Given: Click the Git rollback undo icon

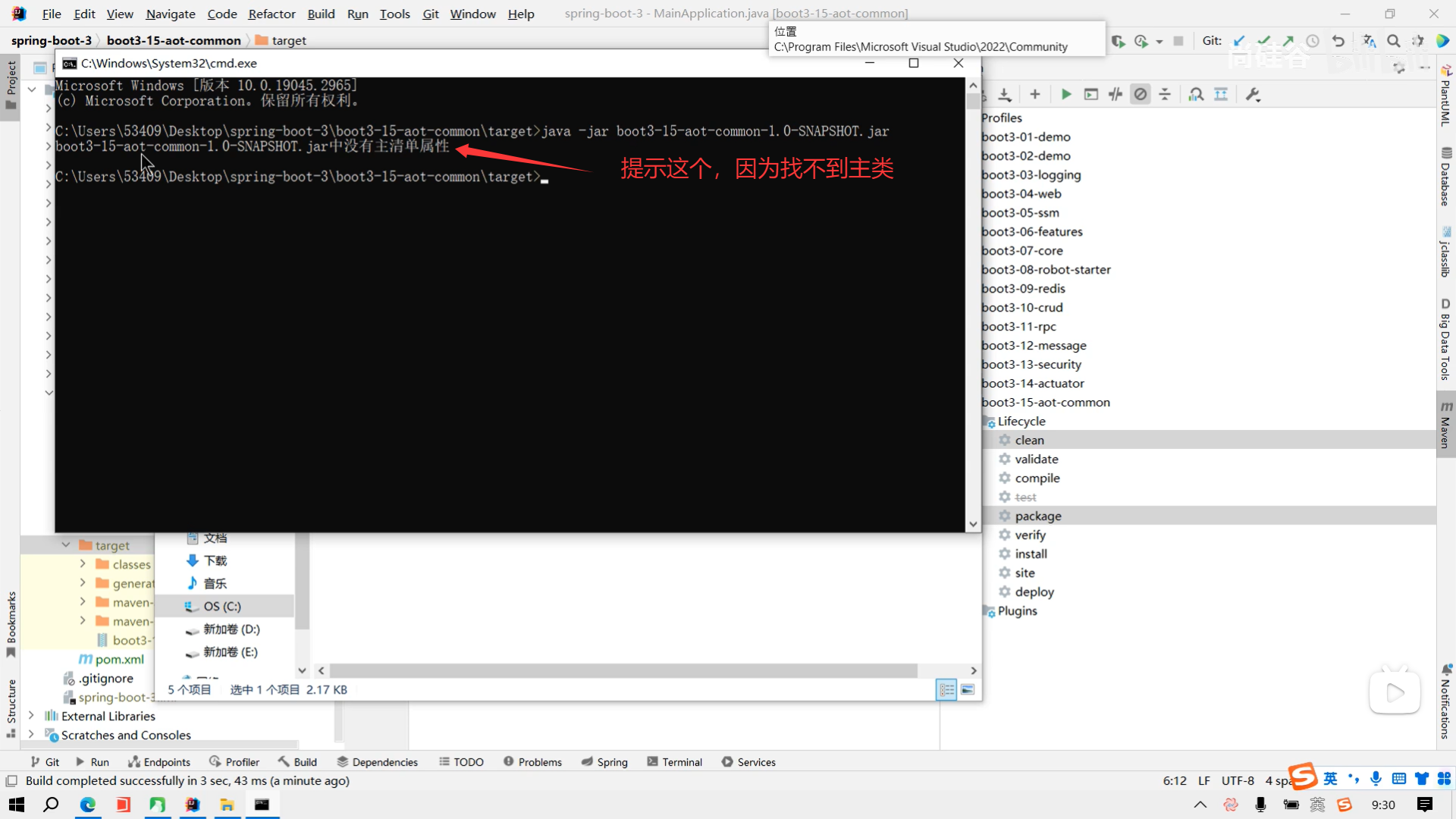Looking at the screenshot, I should pyautogui.click(x=1338, y=41).
